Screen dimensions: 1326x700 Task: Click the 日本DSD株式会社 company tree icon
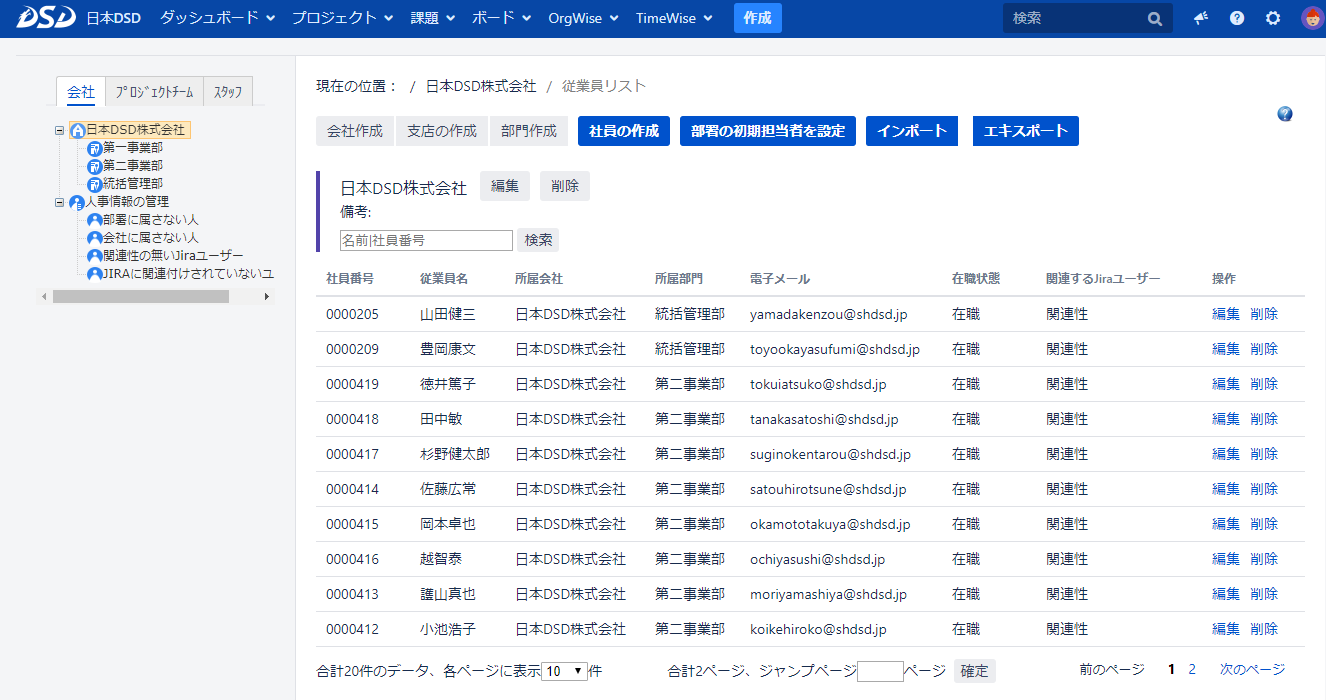point(78,131)
